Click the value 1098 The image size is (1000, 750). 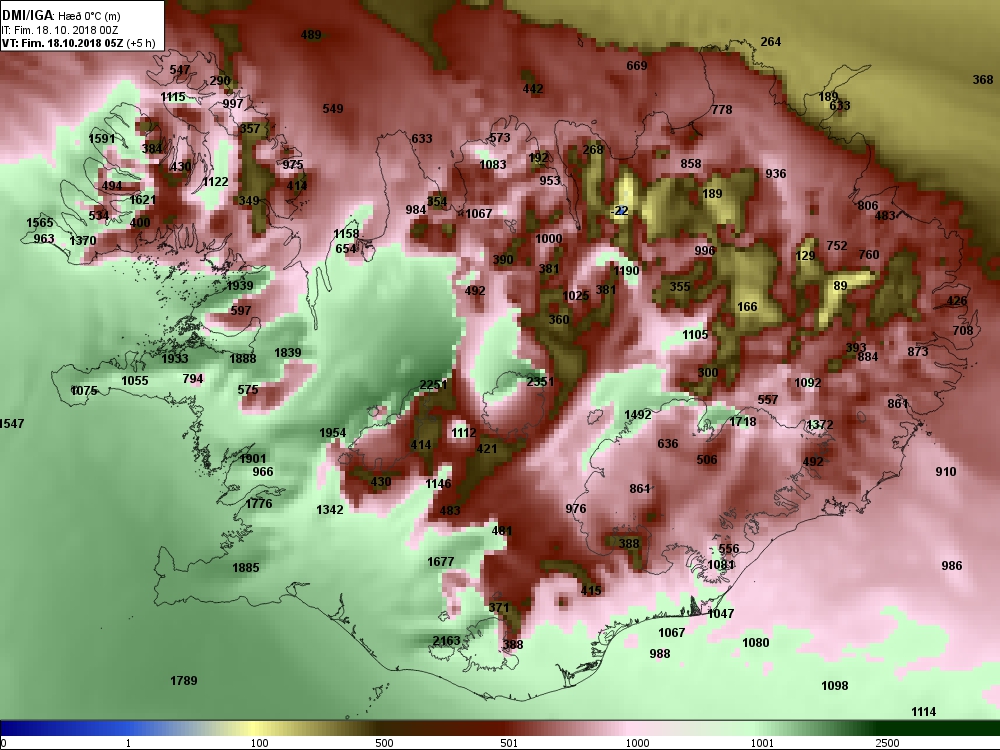tap(834, 686)
